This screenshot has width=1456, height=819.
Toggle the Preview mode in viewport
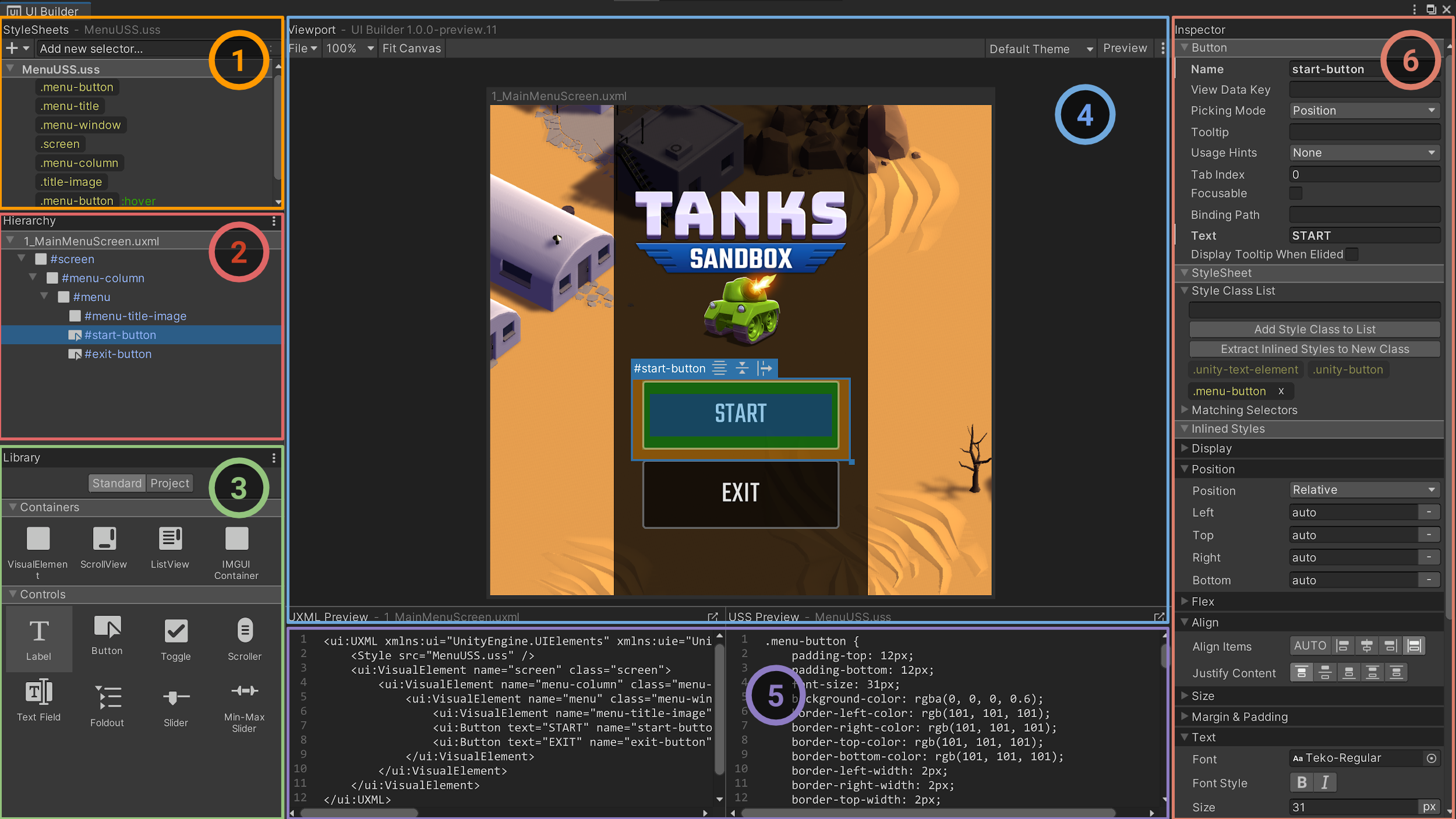[x=1123, y=48]
